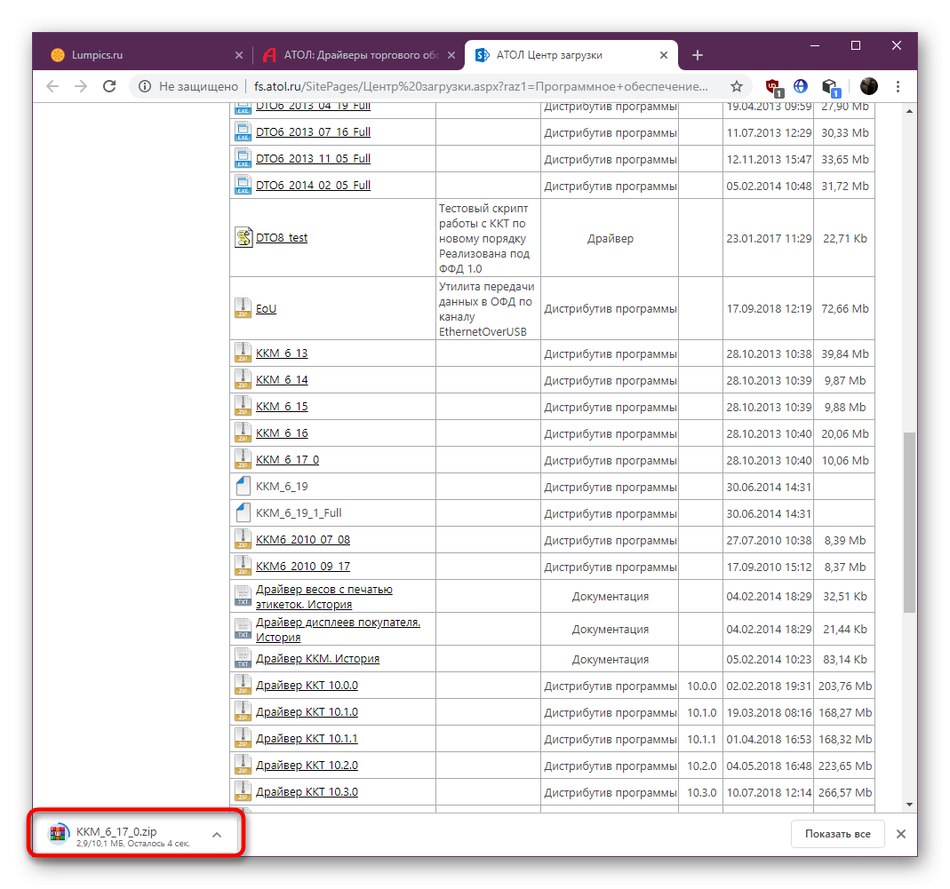Open the KKM_6_15 link
Screen dimensions: 950x889
click(281, 407)
